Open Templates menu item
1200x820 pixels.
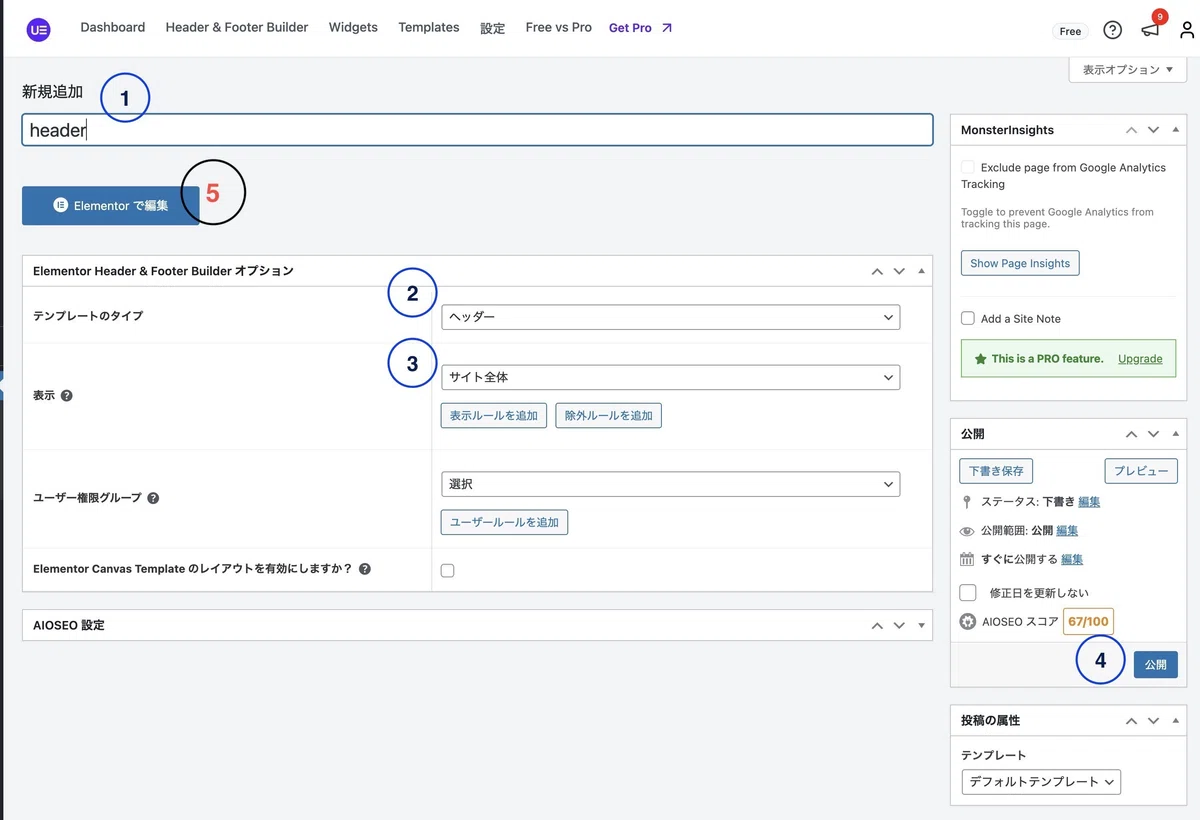point(429,27)
